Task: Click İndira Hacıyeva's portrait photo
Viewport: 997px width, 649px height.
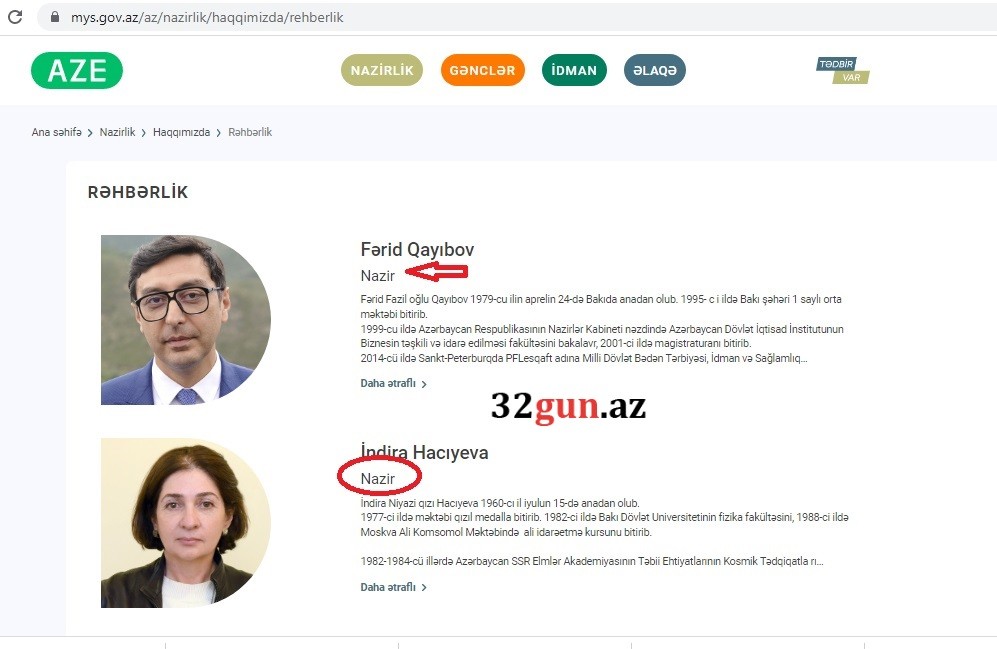Action: 186,523
